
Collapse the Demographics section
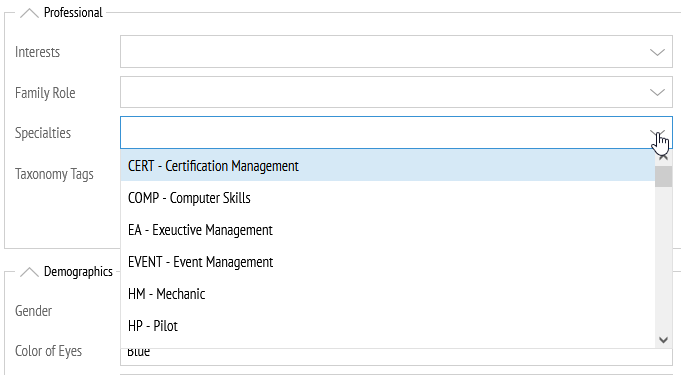pos(30,272)
